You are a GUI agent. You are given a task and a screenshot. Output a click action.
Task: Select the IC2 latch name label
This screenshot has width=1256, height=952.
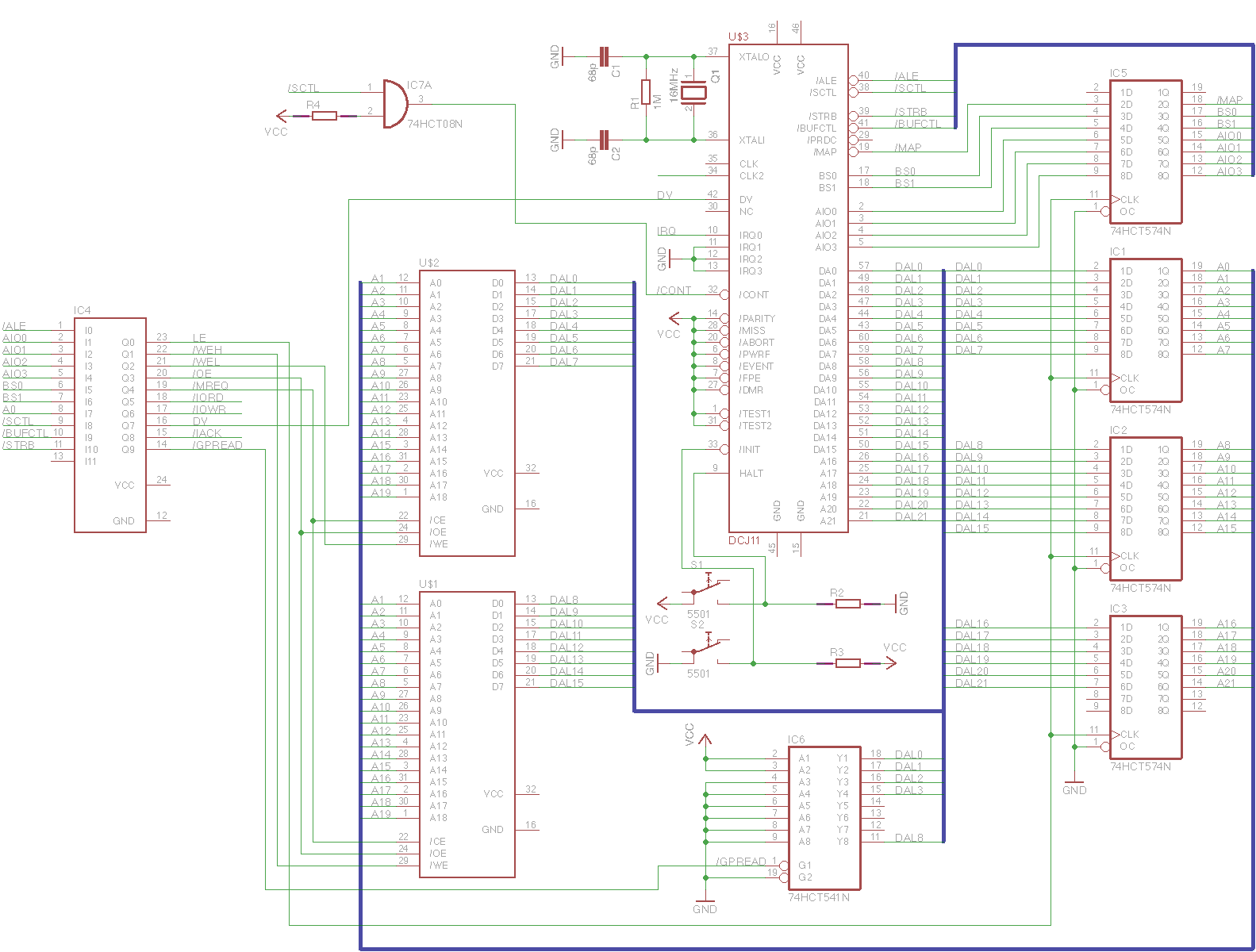coord(1118,430)
